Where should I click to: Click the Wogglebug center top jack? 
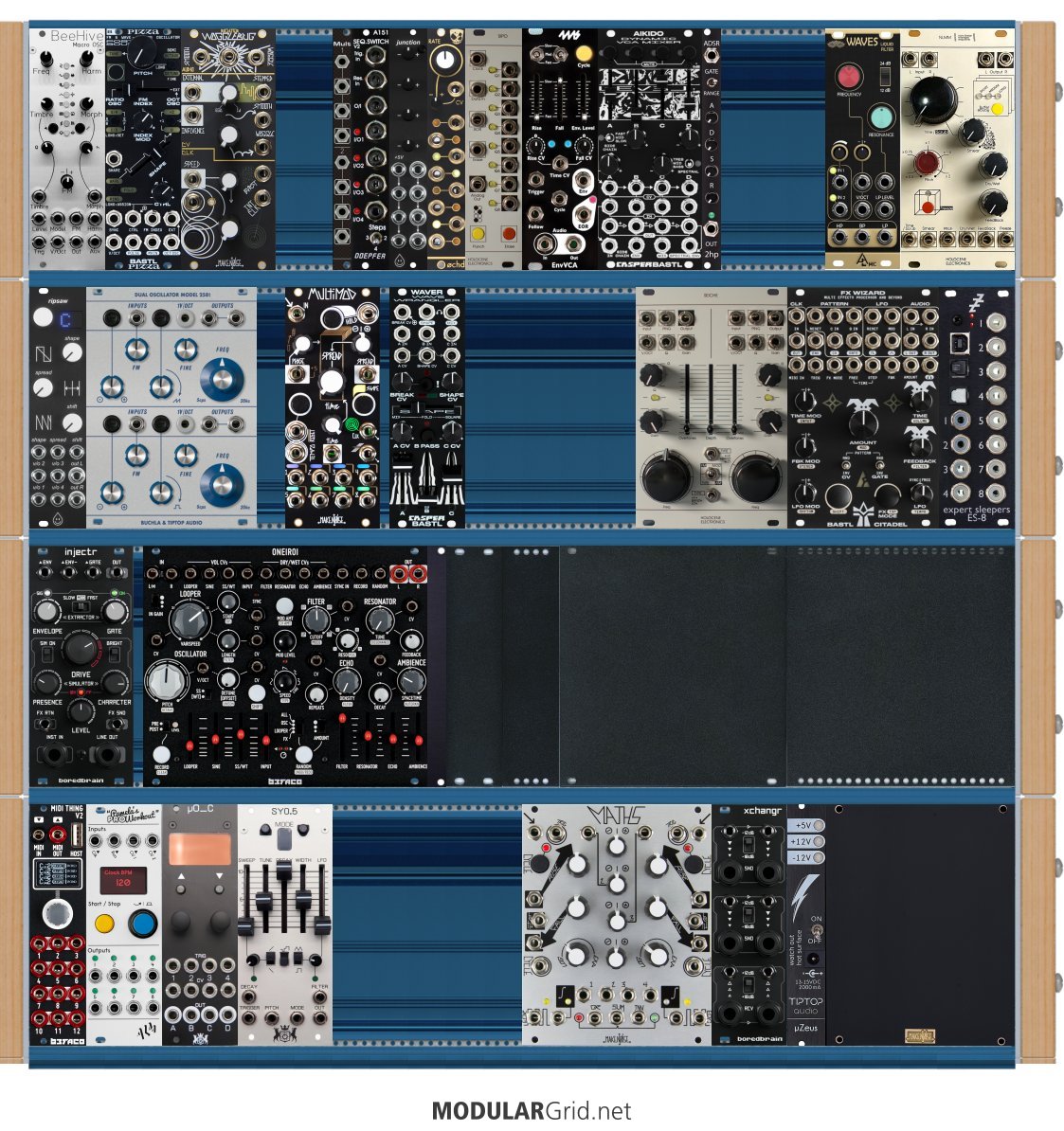point(229,58)
